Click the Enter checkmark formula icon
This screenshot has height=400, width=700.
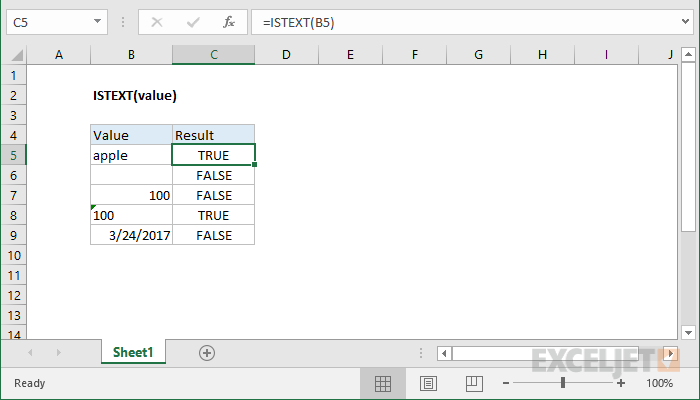(x=192, y=20)
